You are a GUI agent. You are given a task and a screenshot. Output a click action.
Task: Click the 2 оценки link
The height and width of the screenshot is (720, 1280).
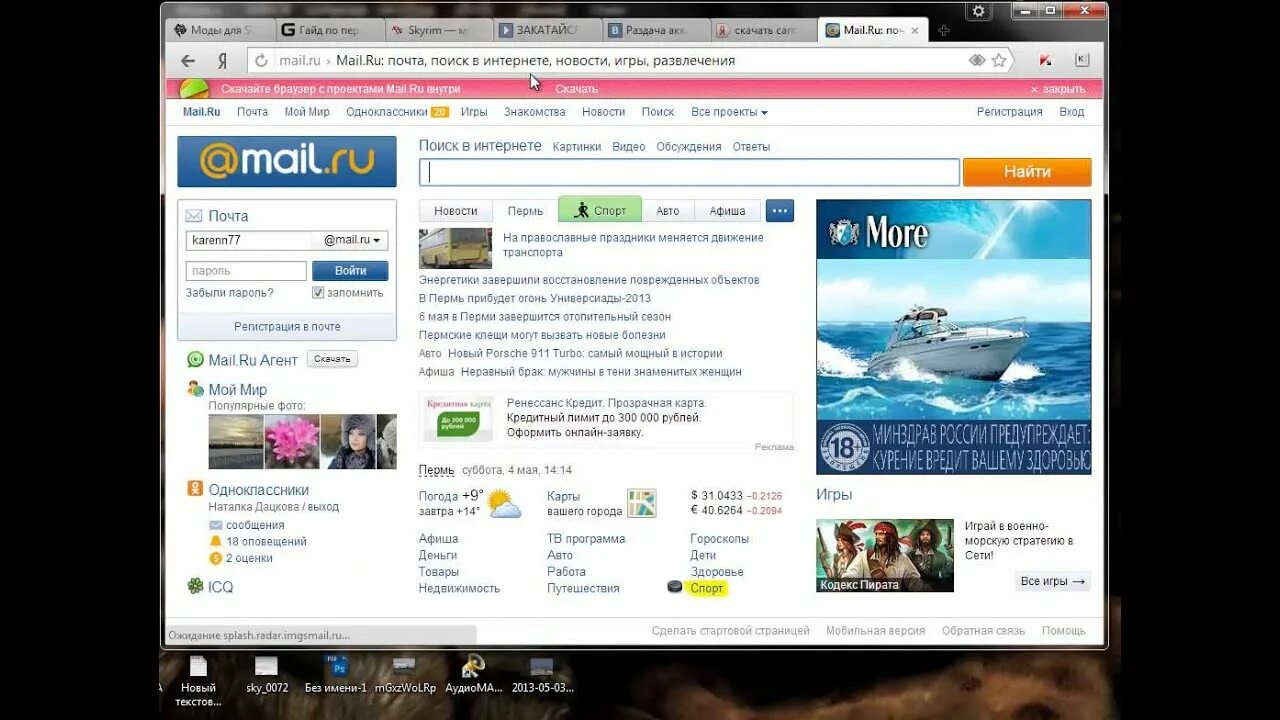(x=249, y=558)
